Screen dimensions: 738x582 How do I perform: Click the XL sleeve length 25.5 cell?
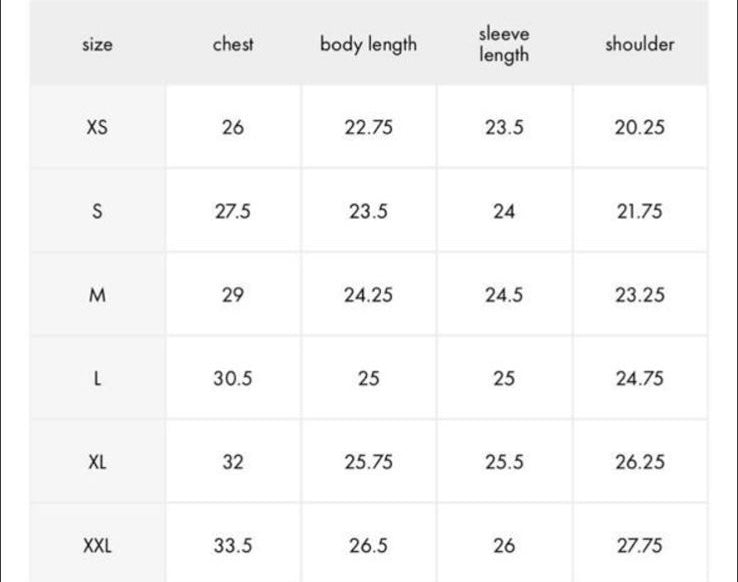coord(504,462)
